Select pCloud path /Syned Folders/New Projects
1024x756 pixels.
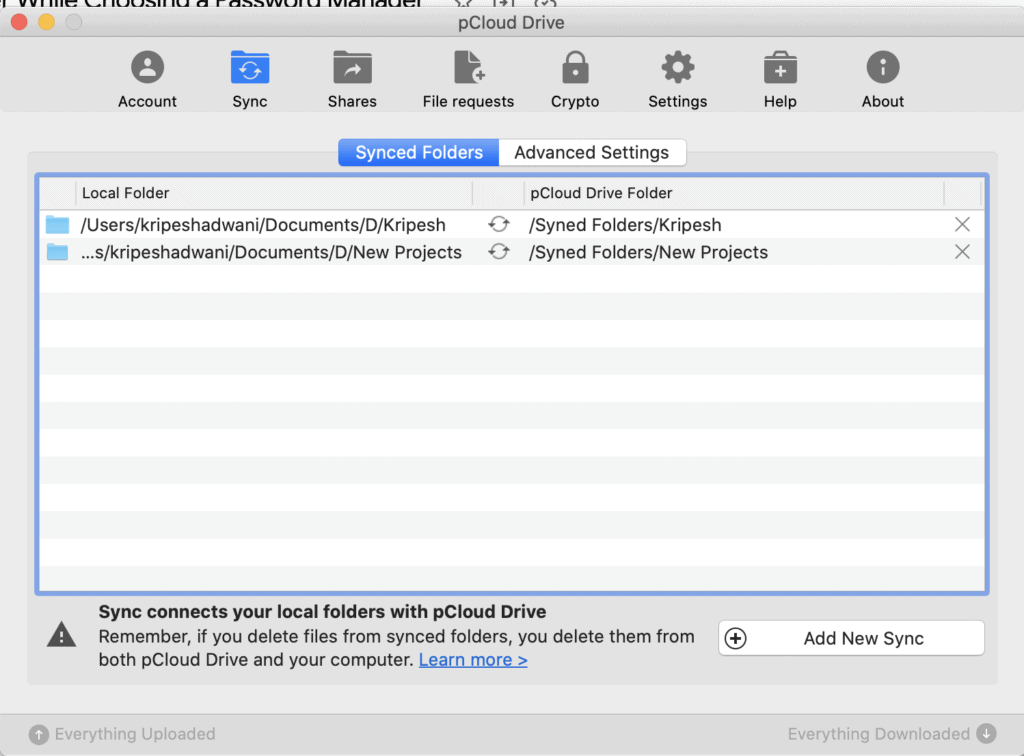tap(648, 253)
